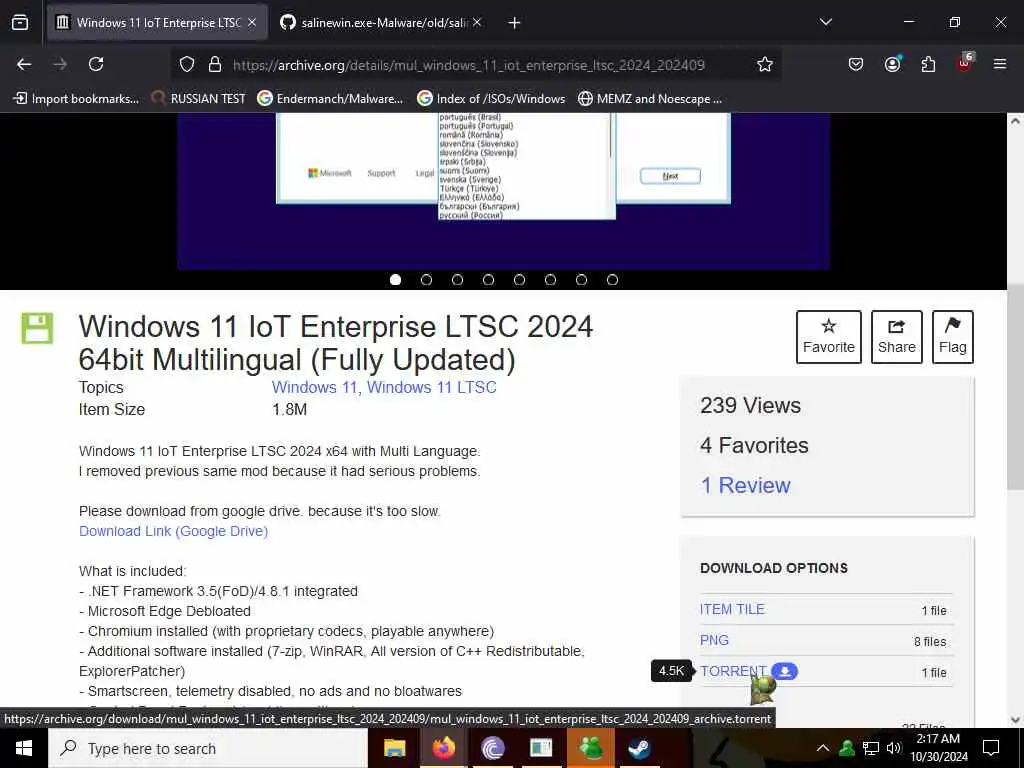Open MEMZ and Noescape bookmark
Screen dimensions: 1024x768
(x=650, y=99)
